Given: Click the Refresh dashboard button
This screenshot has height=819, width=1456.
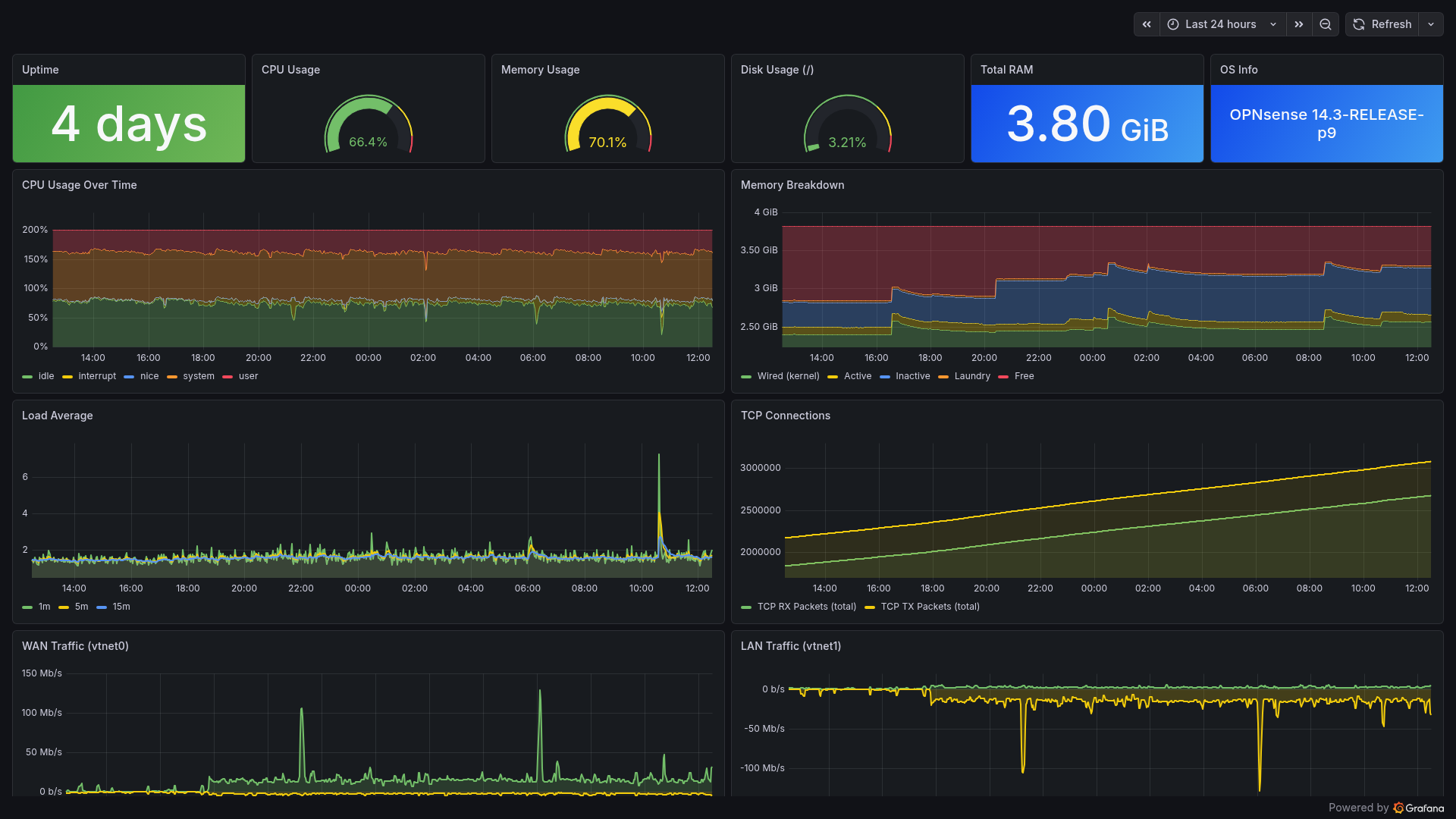Looking at the screenshot, I should 1382,24.
